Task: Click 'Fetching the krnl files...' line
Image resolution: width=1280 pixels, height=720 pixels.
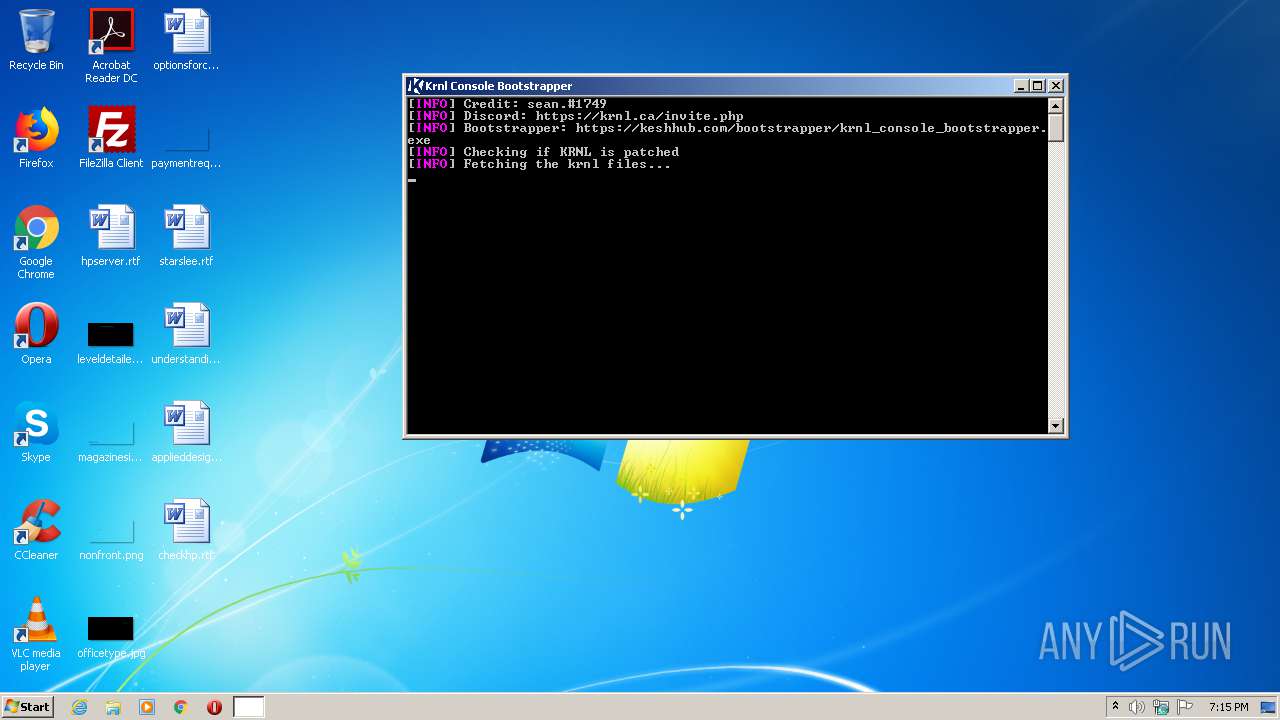Action: point(539,164)
